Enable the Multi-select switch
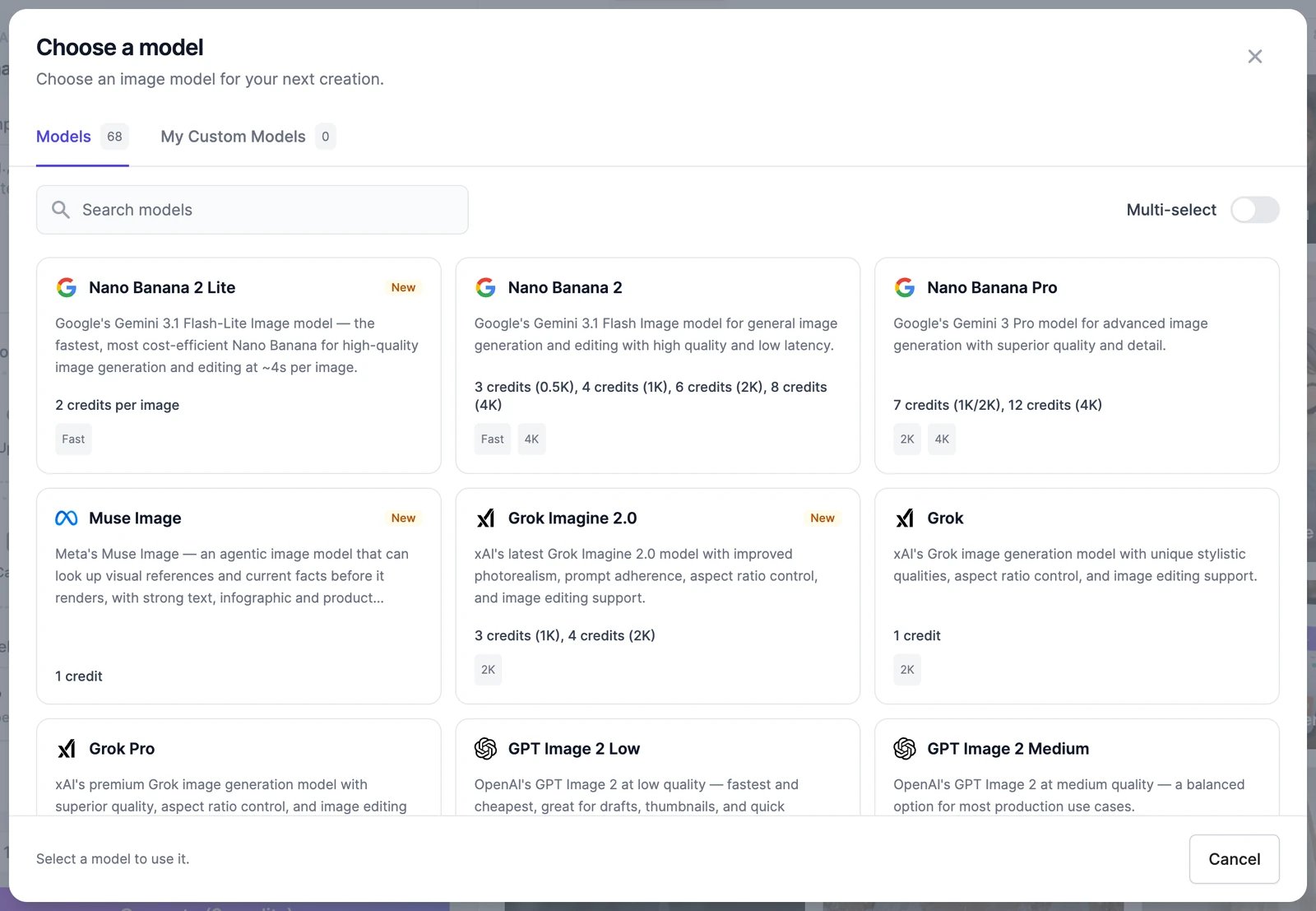The height and width of the screenshot is (911, 1316). 1254,210
